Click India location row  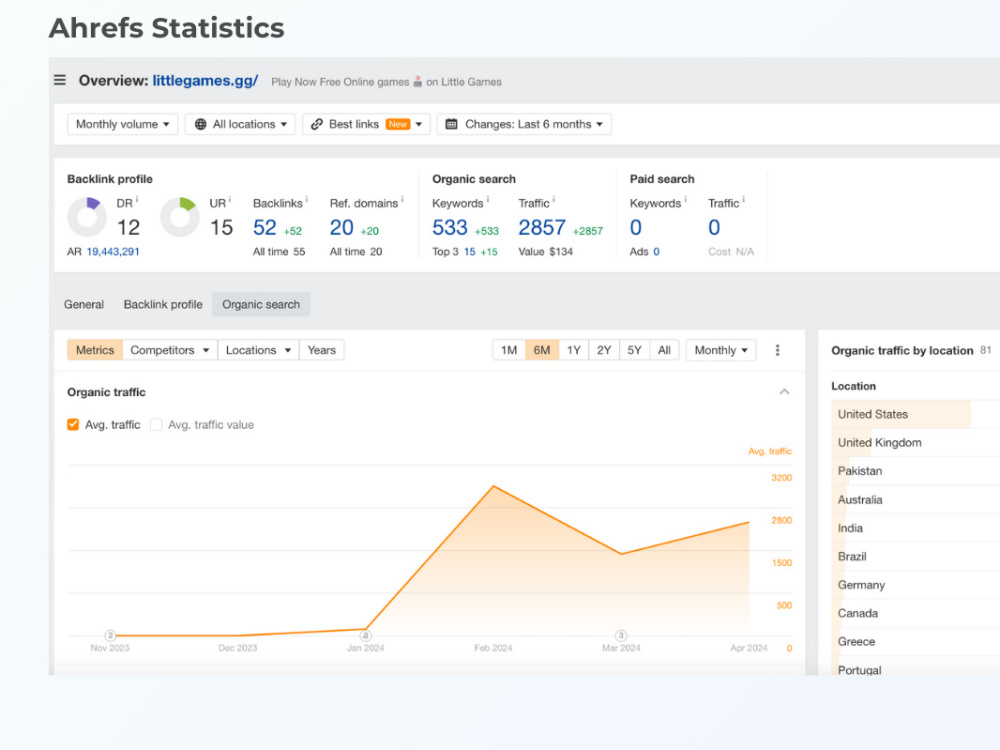tap(915, 528)
